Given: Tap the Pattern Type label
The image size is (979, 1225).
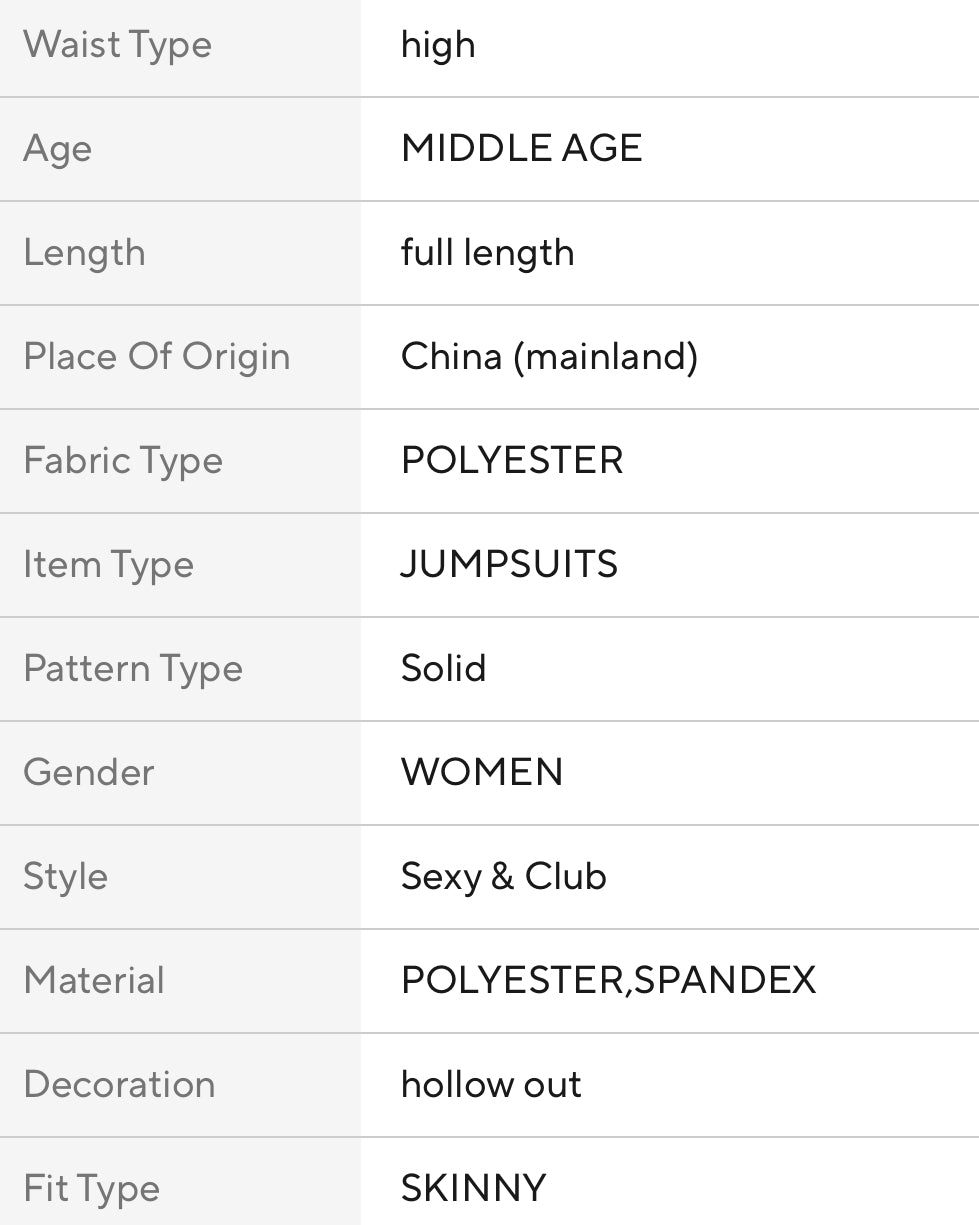Looking at the screenshot, I should [133, 669].
